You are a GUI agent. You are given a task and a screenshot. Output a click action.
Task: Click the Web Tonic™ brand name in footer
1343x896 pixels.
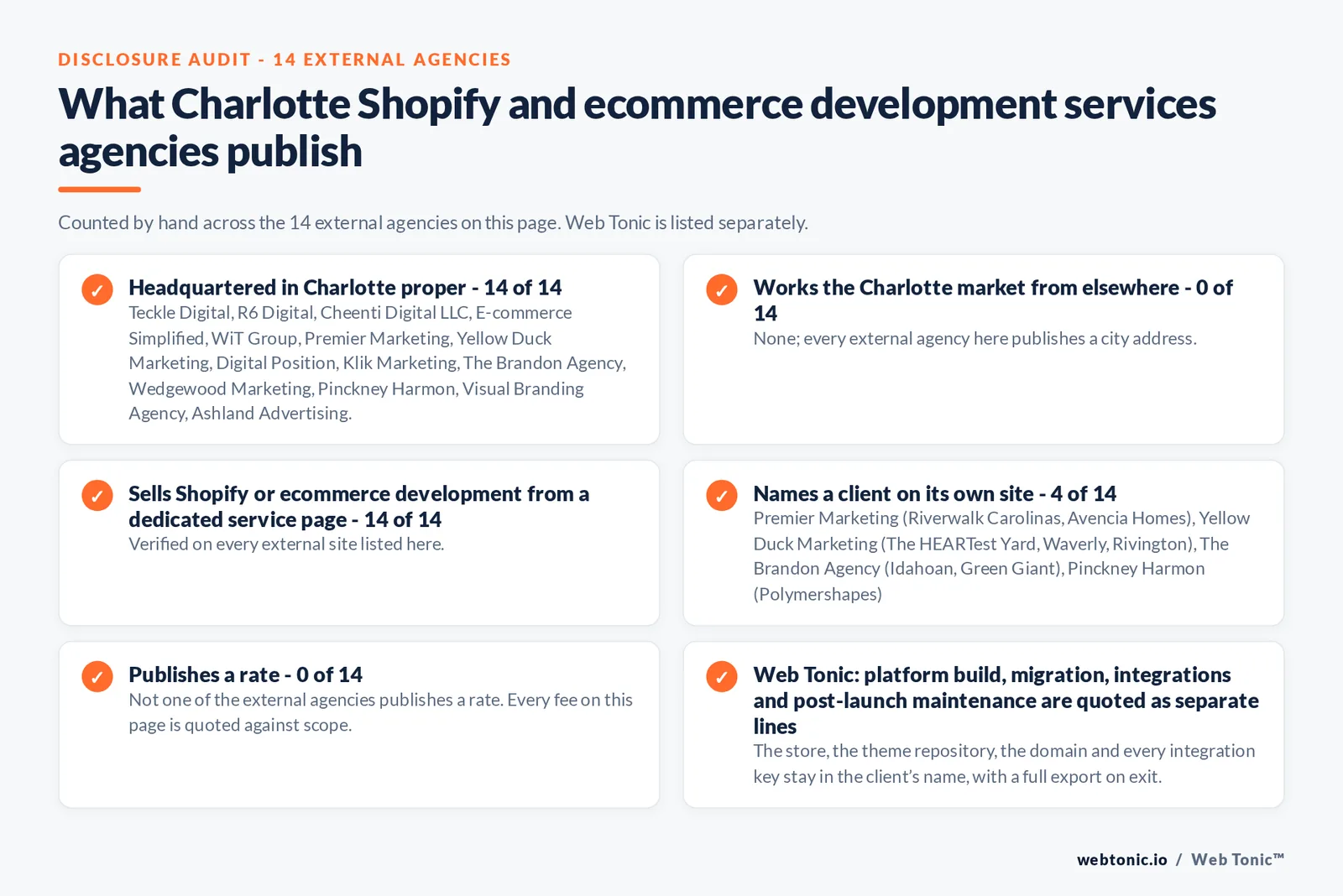1237,860
